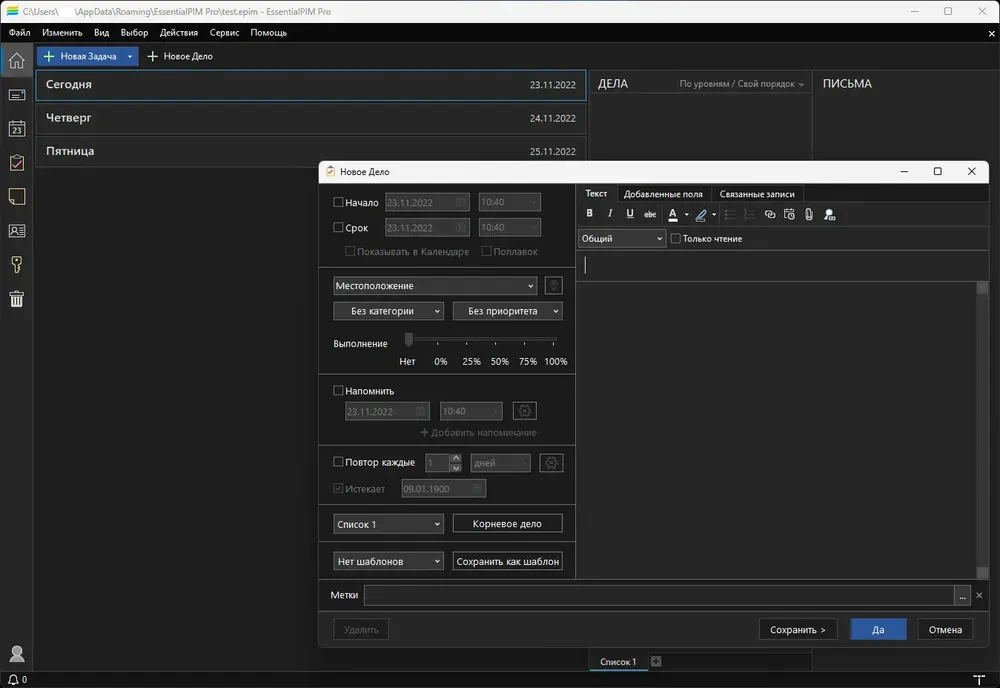Open the Без категории dropdown

click(x=388, y=311)
